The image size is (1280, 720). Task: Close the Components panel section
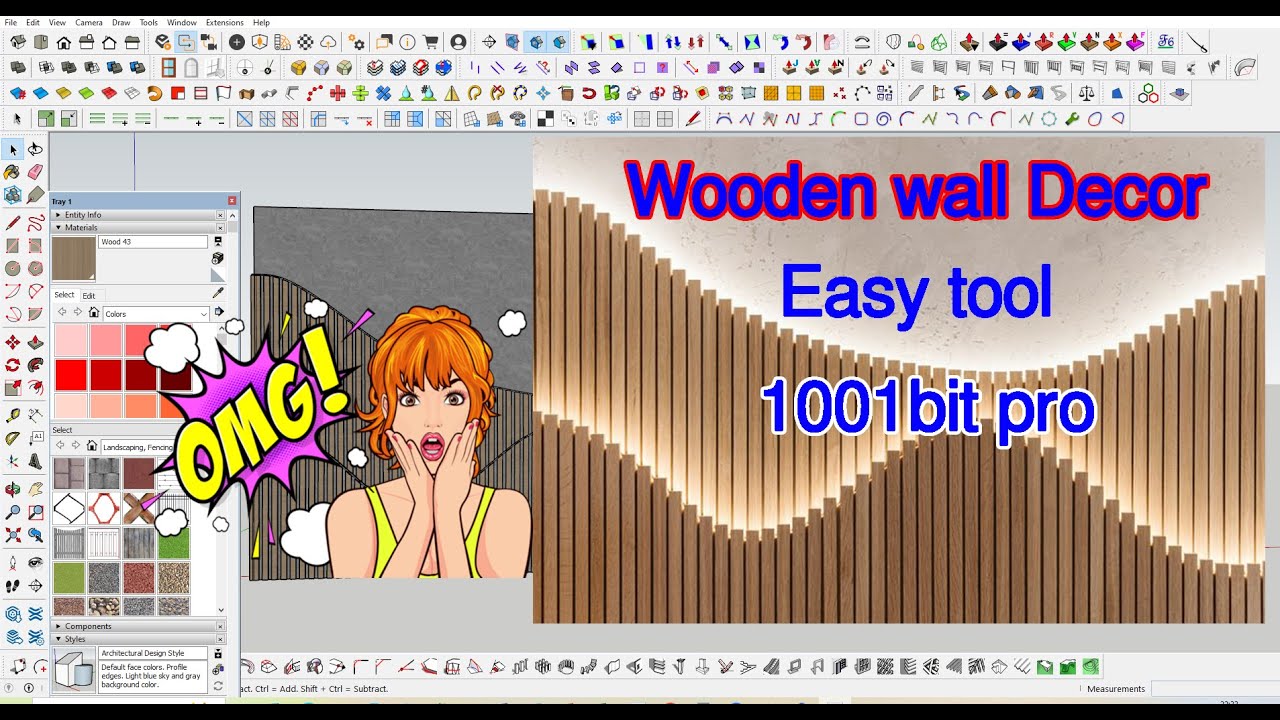tap(221, 626)
